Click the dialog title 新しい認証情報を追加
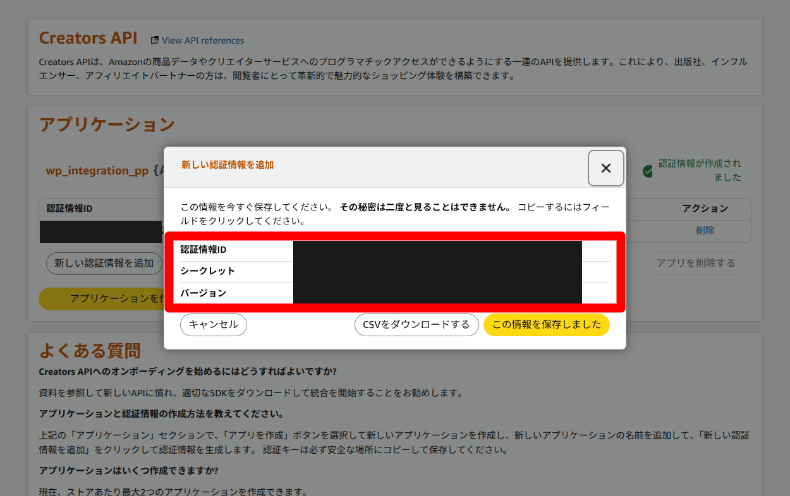 point(227,165)
